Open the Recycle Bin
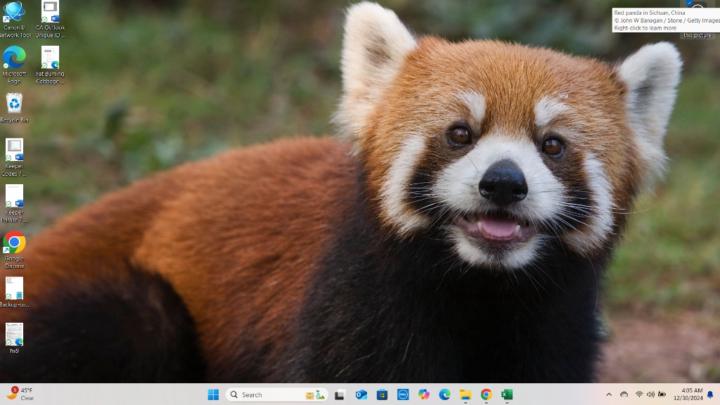 coord(14,104)
